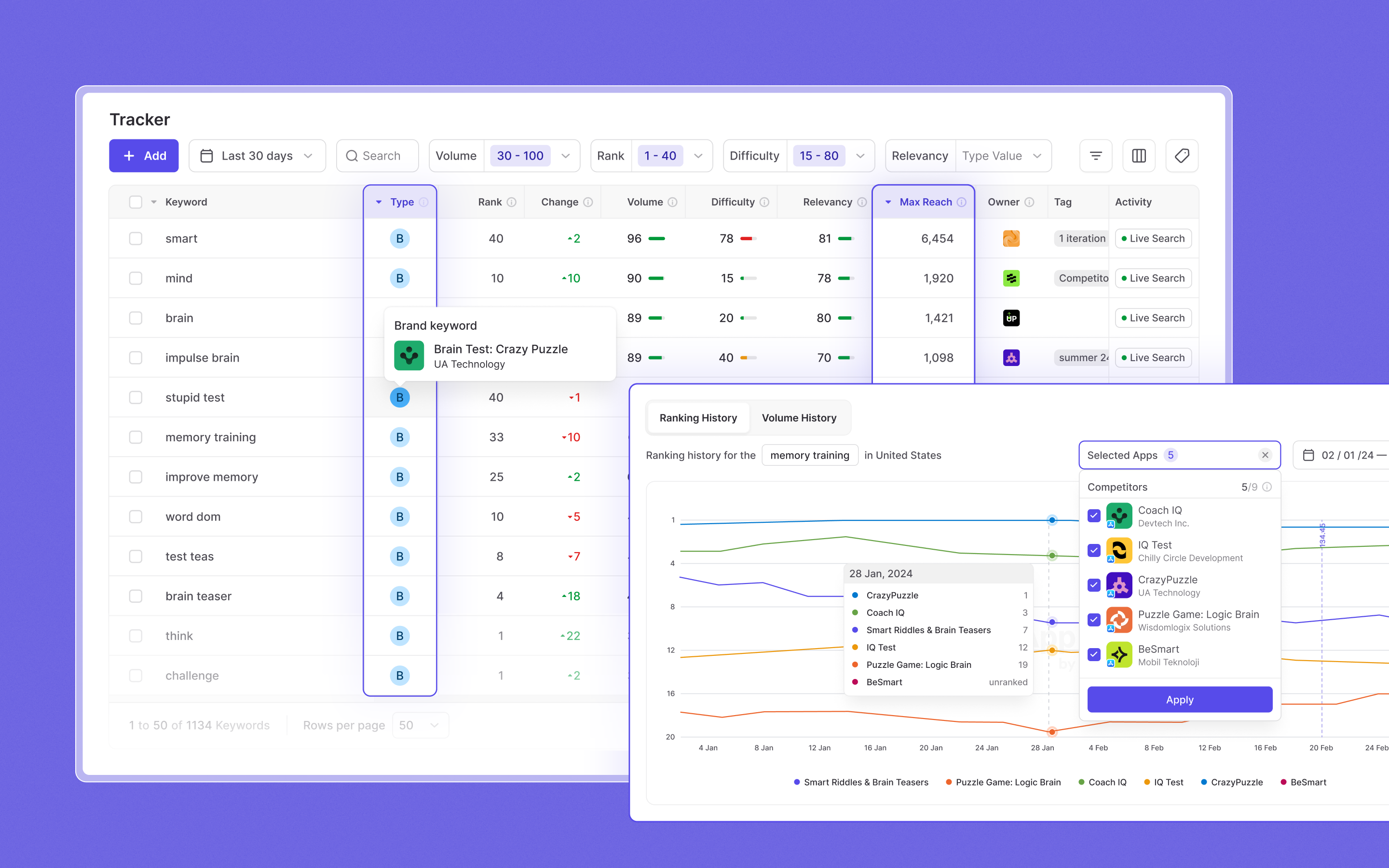Image resolution: width=1389 pixels, height=868 pixels.
Task: Clear Selected Apps with the X icon
Action: (1265, 455)
